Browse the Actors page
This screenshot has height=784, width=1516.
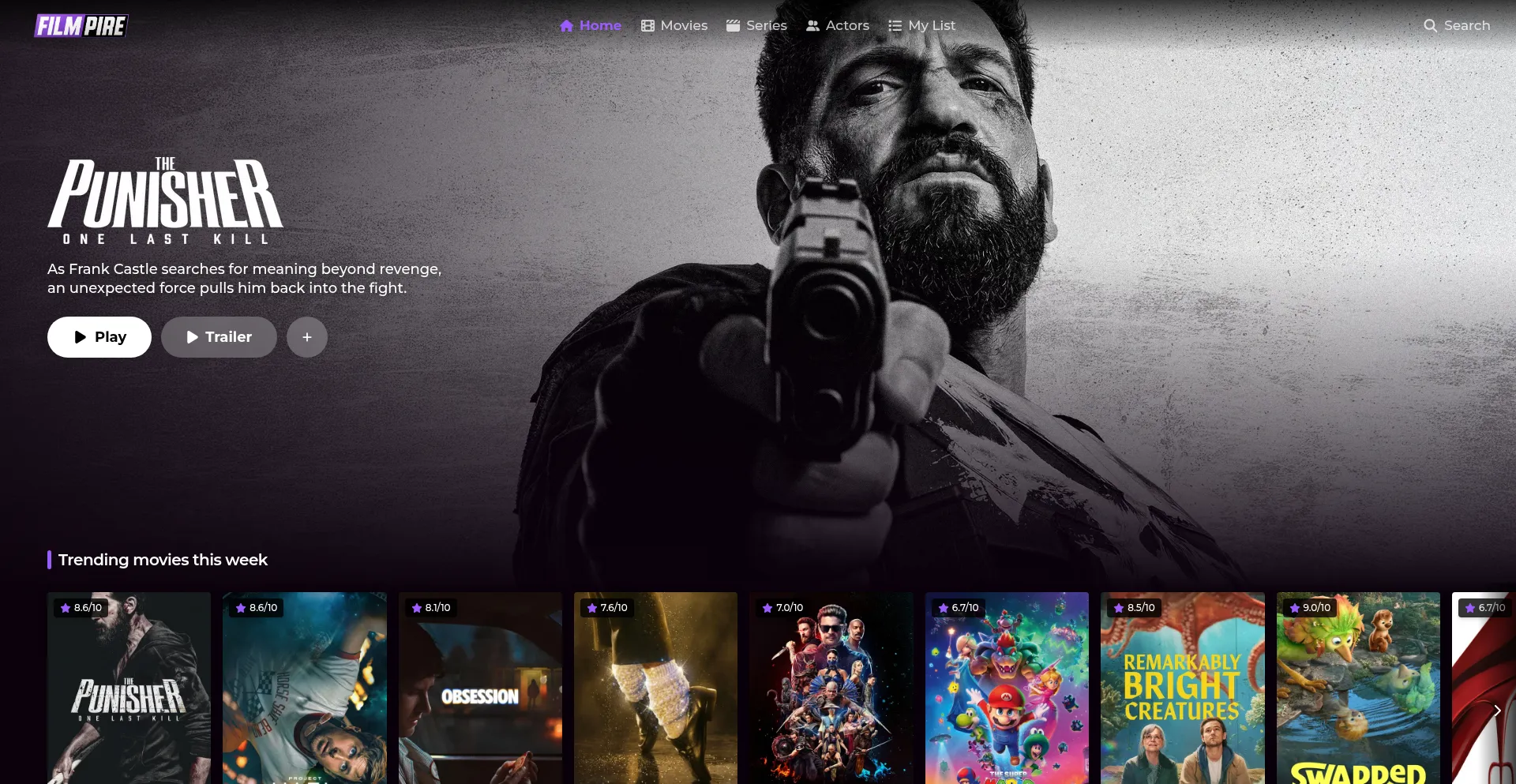(838, 25)
